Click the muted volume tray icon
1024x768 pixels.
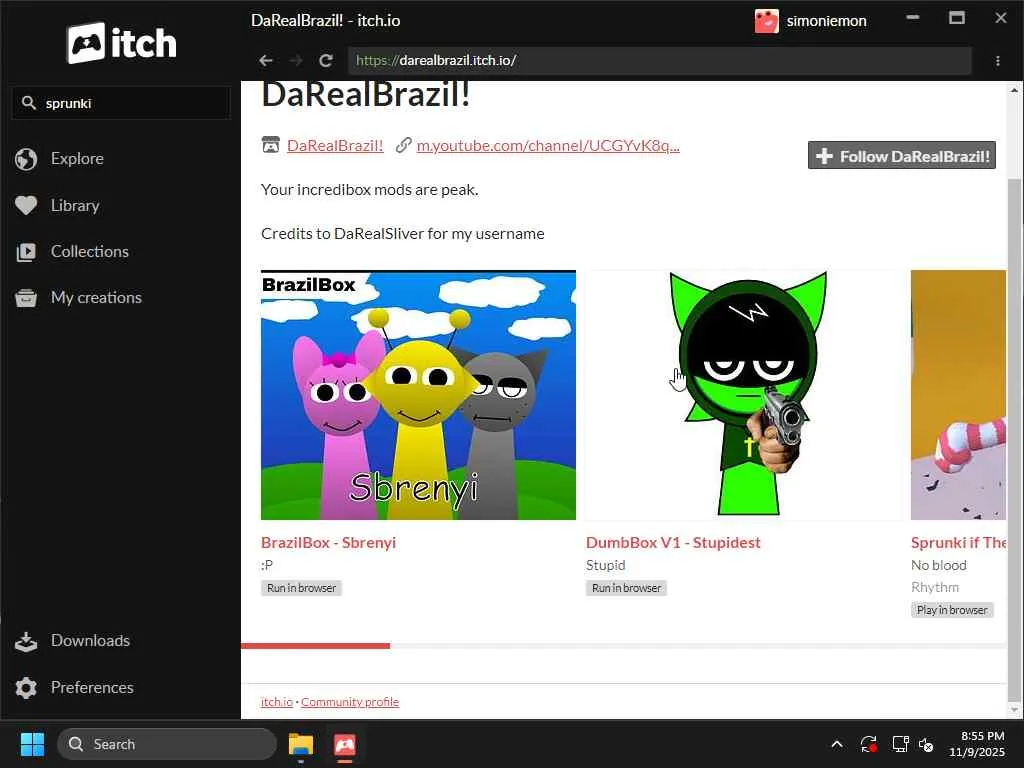click(x=926, y=744)
